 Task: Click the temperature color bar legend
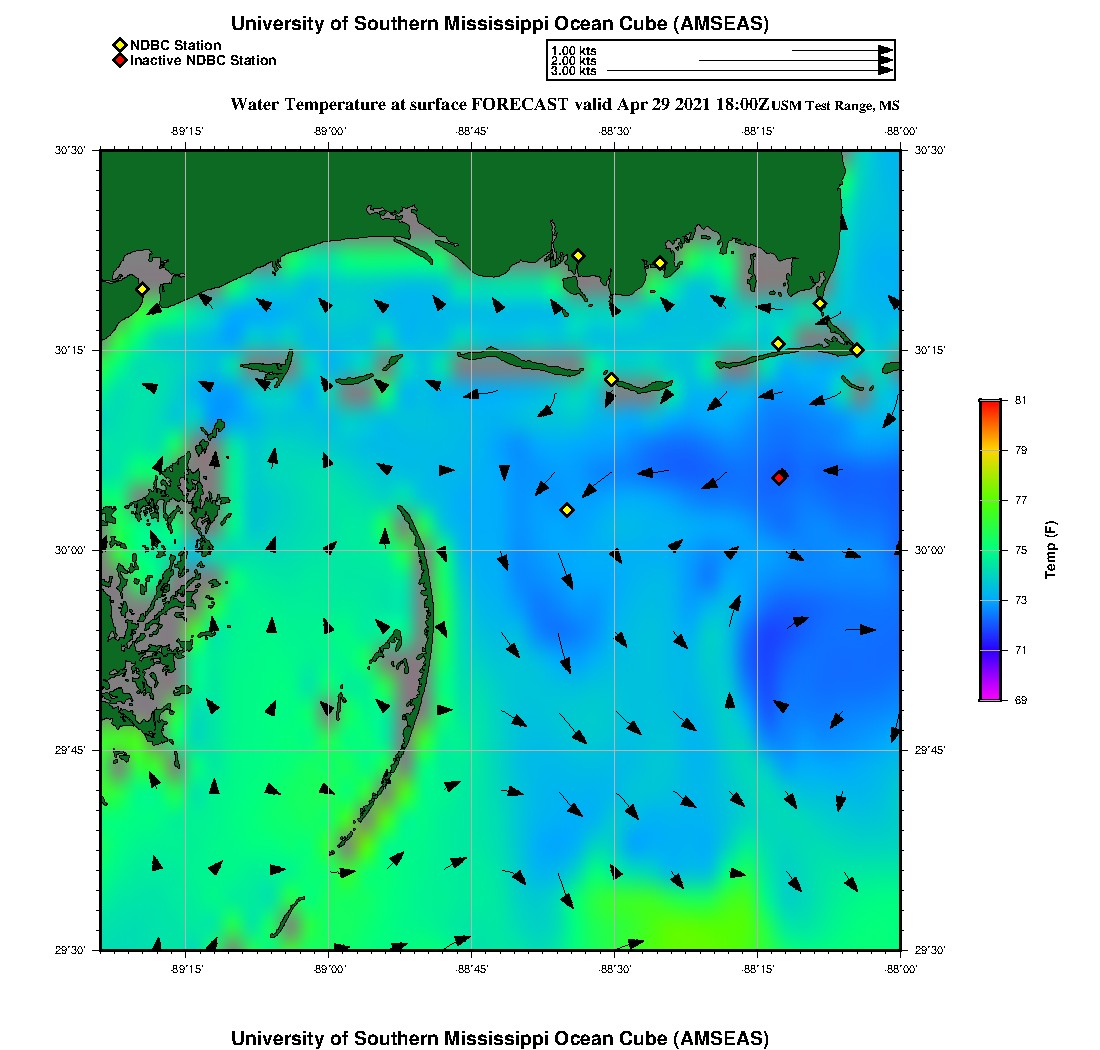click(990, 550)
